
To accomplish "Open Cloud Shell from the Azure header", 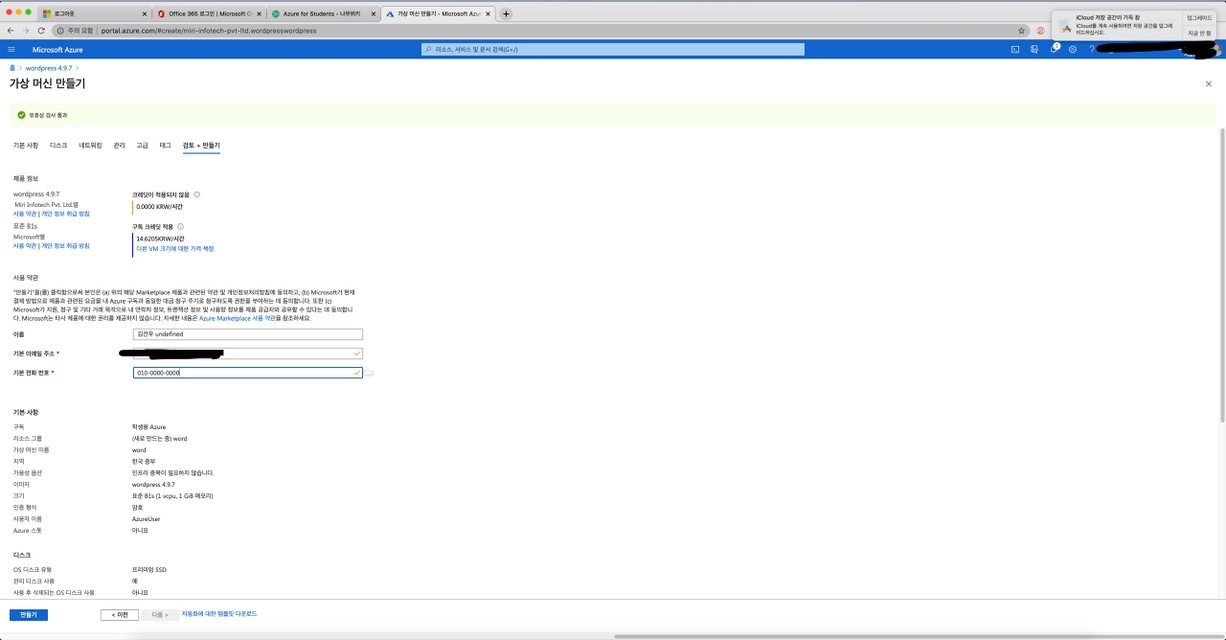I will (x=1015, y=49).
